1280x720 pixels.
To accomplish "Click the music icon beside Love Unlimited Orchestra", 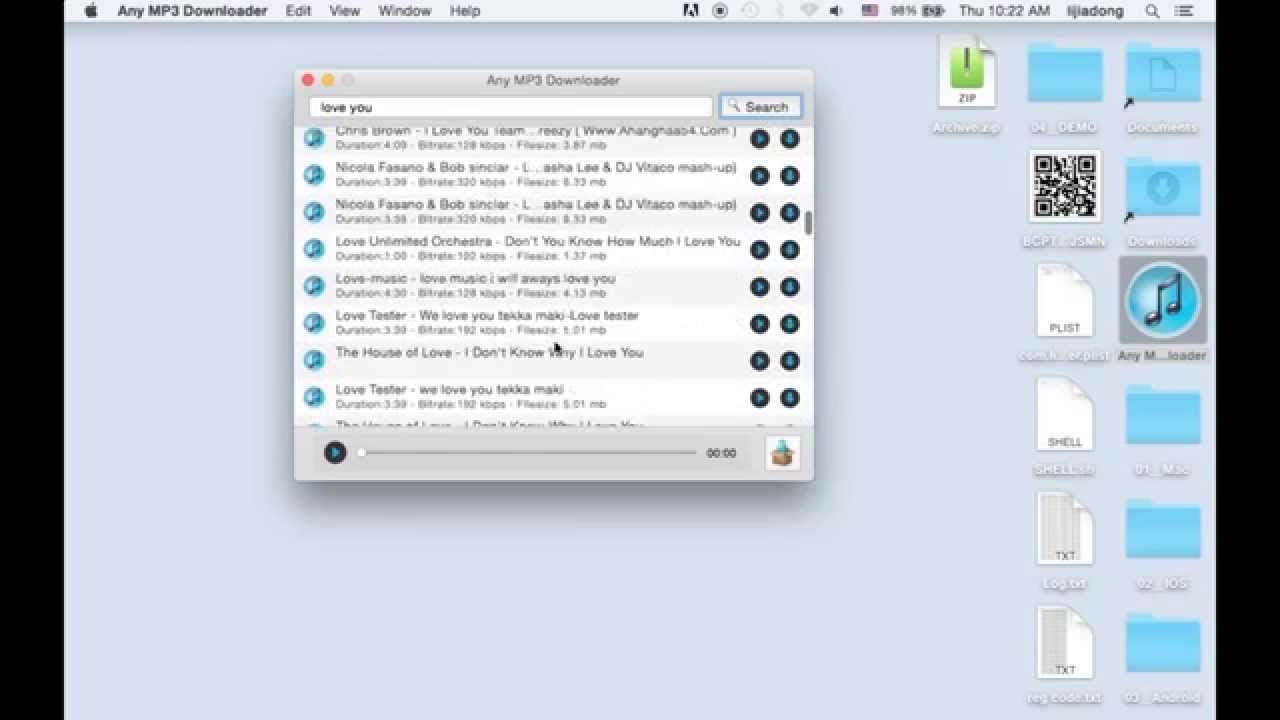I will tap(314, 249).
